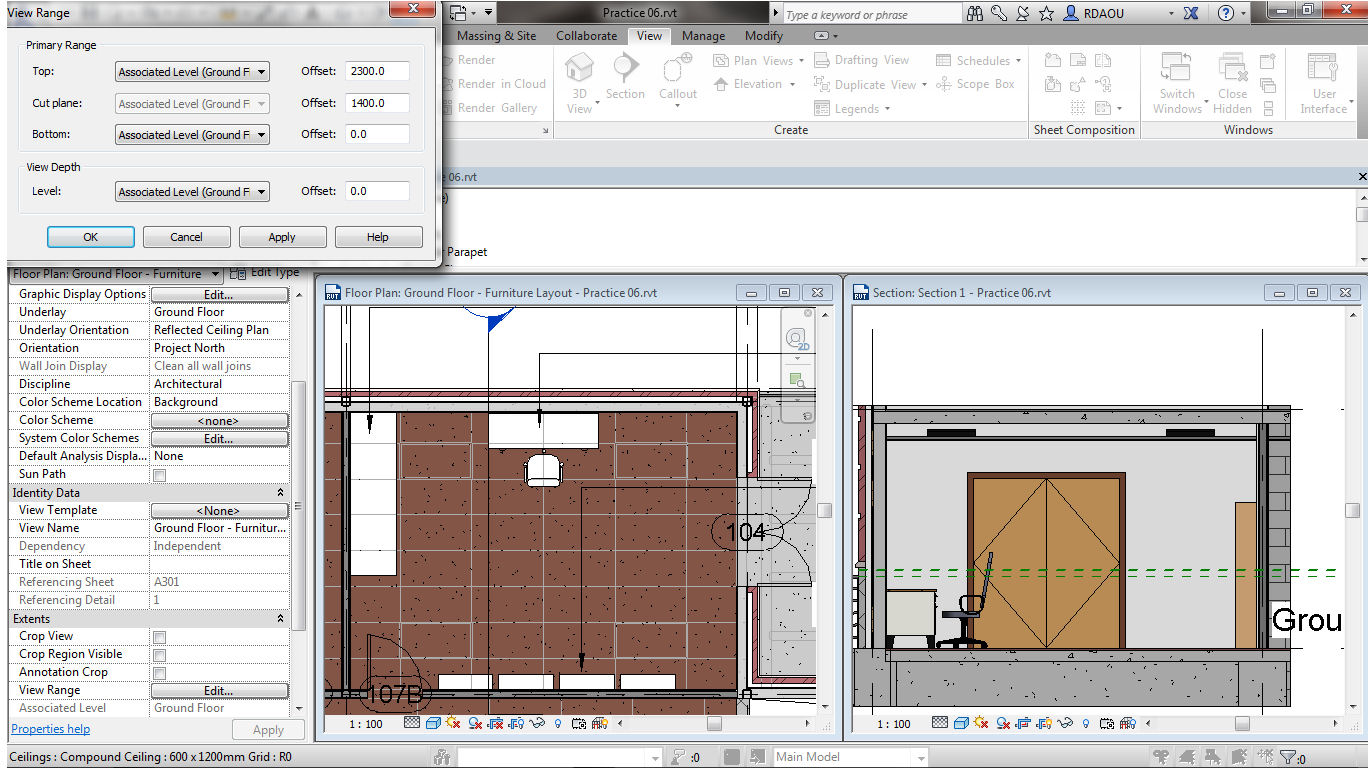Click the filter funnel icon in status bar
Image resolution: width=1368 pixels, height=768 pixels.
click(1288, 758)
